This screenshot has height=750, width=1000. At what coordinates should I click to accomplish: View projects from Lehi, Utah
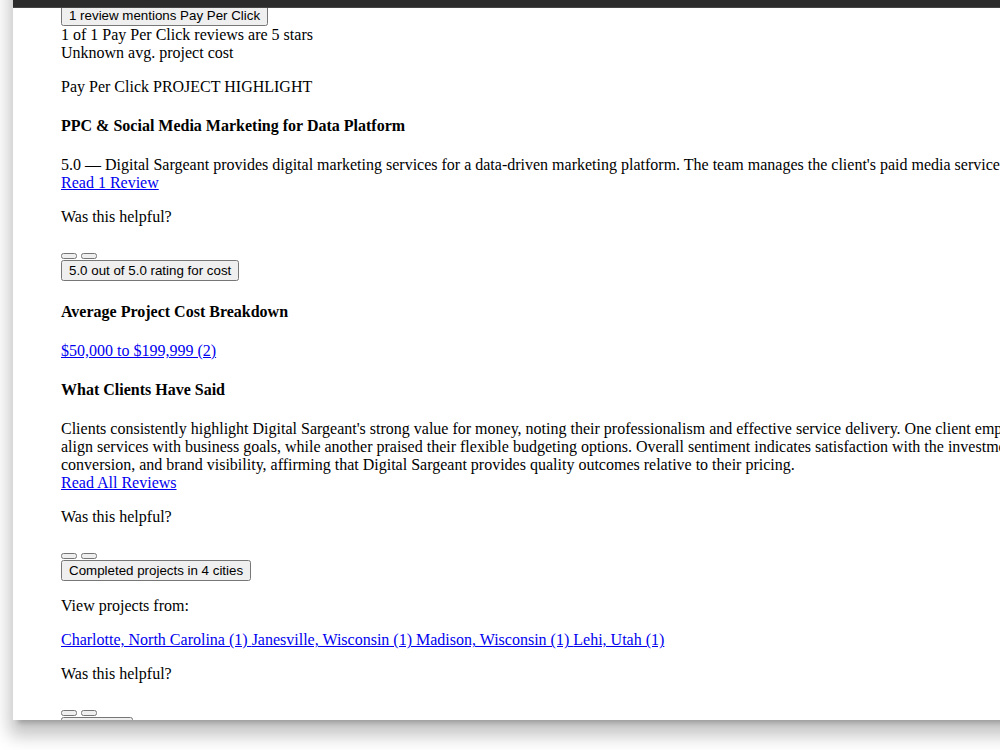pos(619,640)
